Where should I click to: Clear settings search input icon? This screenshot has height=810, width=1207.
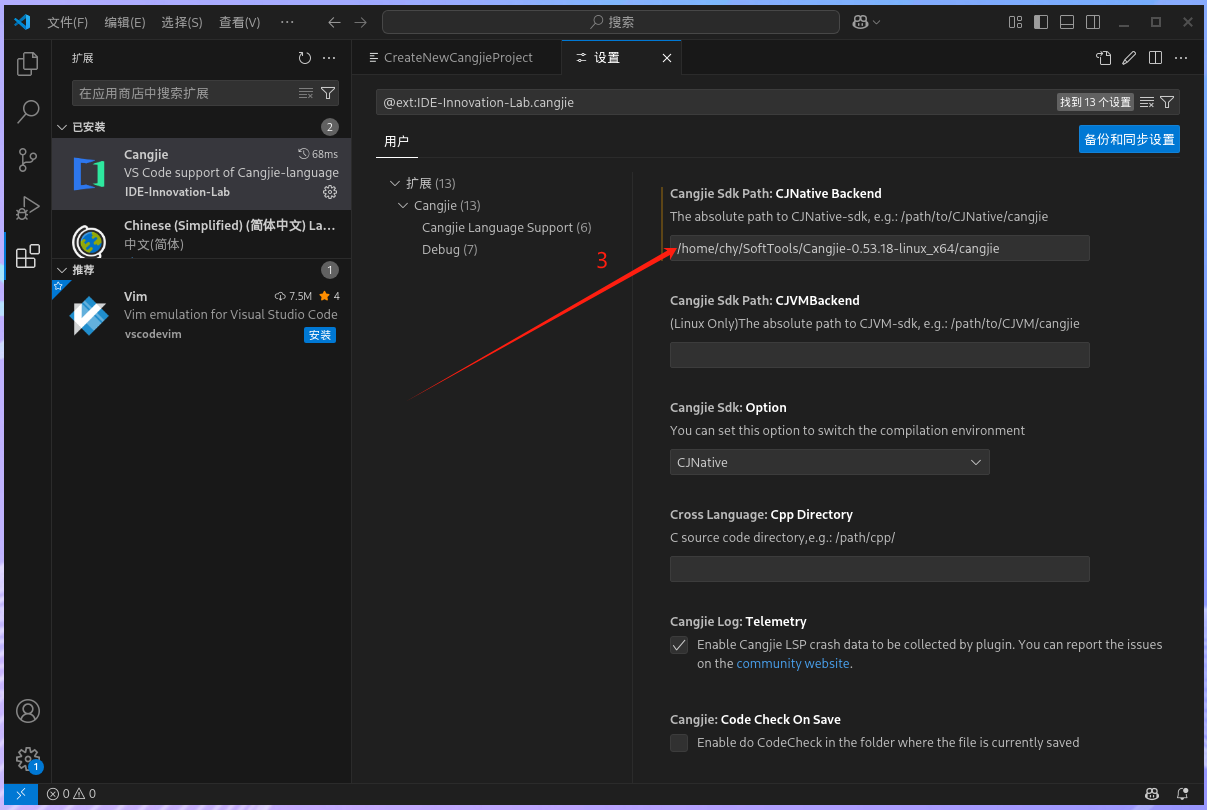(1147, 102)
